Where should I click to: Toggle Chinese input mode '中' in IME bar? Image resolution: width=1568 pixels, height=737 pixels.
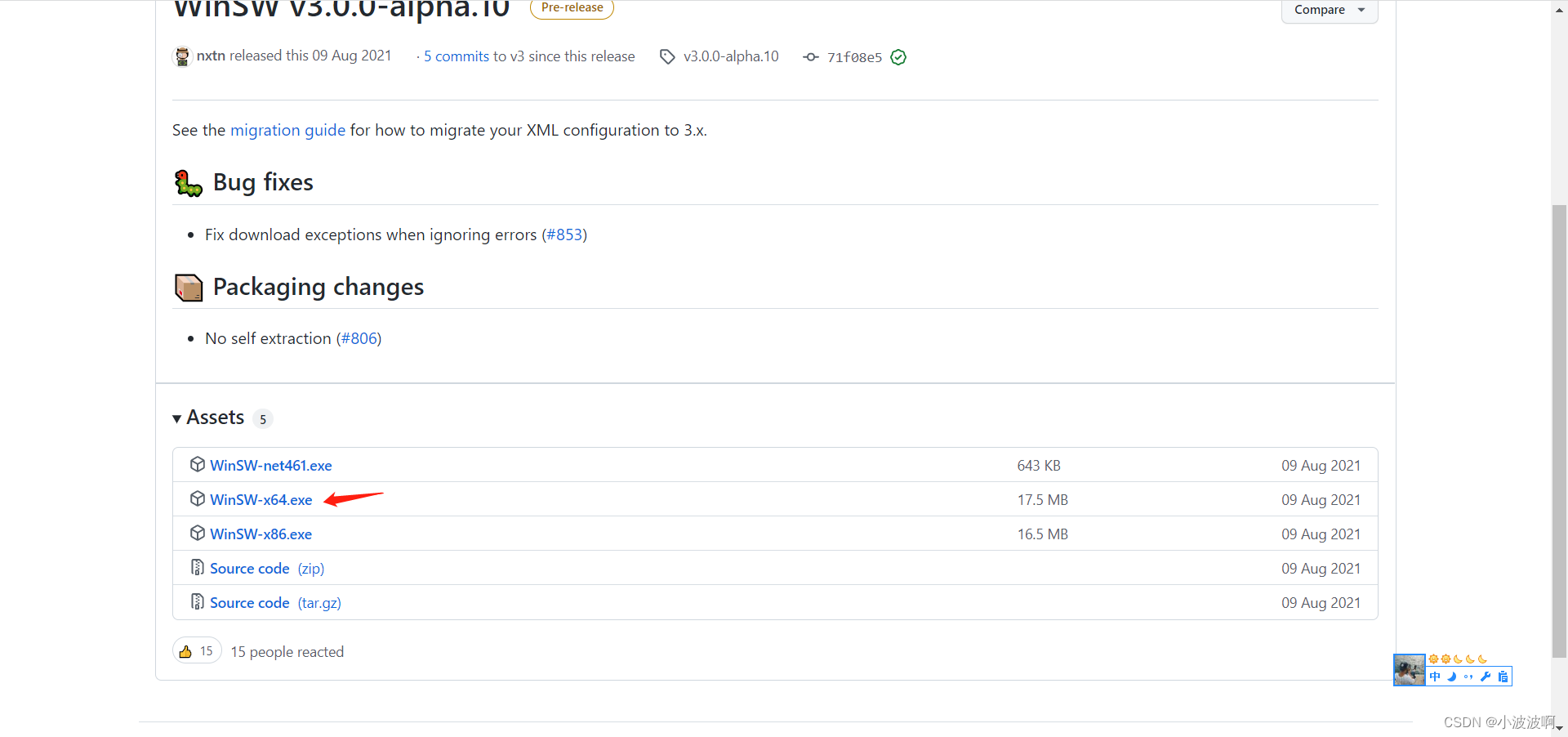[x=1435, y=677]
